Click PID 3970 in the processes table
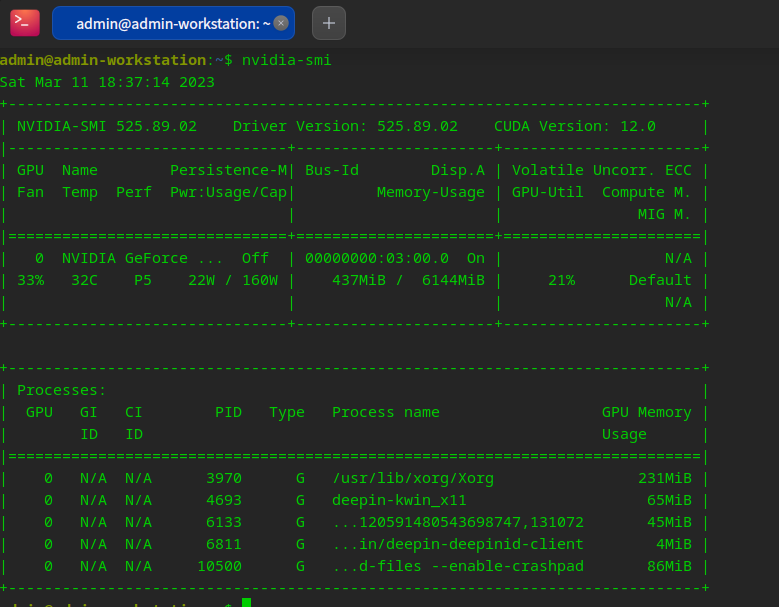The image size is (779, 607). tap(224, 478)
